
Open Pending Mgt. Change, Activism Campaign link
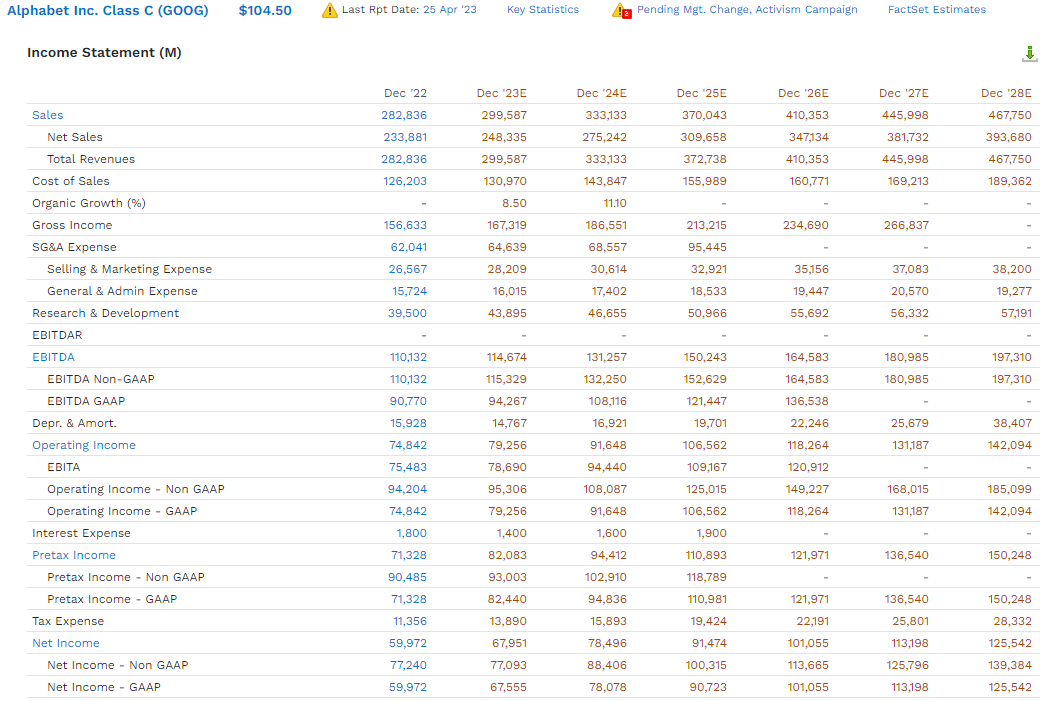click(x=747, y=9)
